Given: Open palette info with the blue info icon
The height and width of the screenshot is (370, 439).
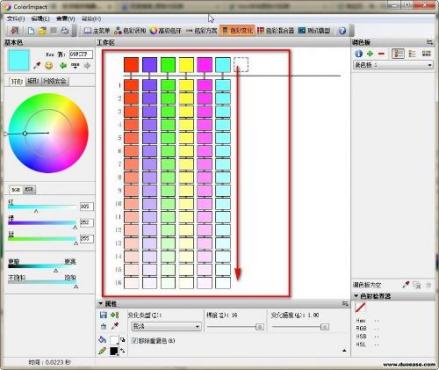Looking at the screenshot, I should pyautogui.click(x=359, y=53).
